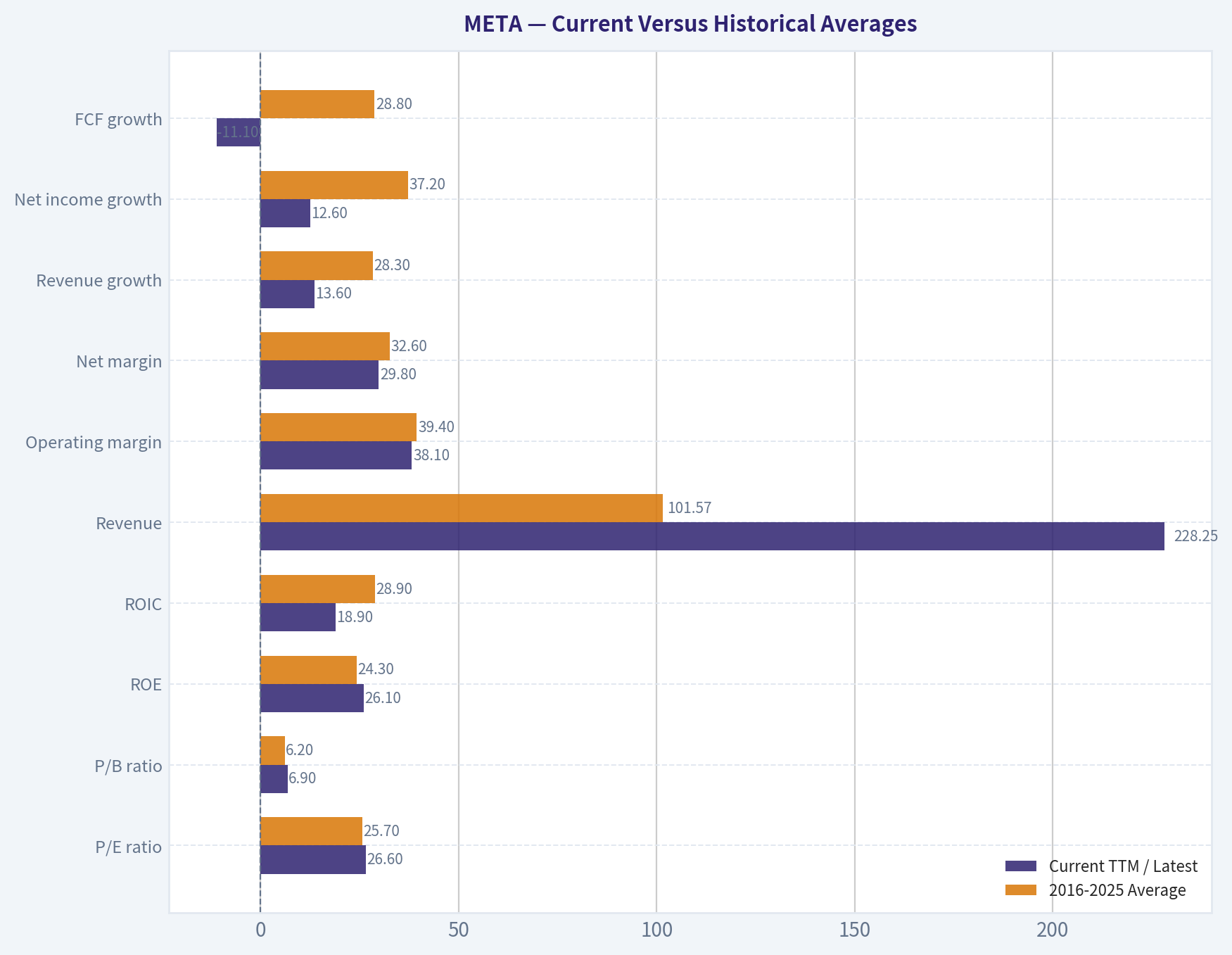
Task: Select the 'P/B ratio' axis label
Action: 128,766
